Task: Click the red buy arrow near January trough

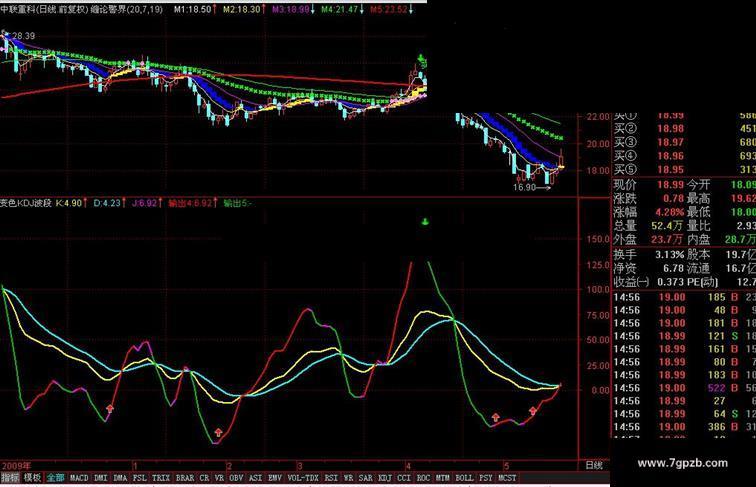Action: [110, 408]
